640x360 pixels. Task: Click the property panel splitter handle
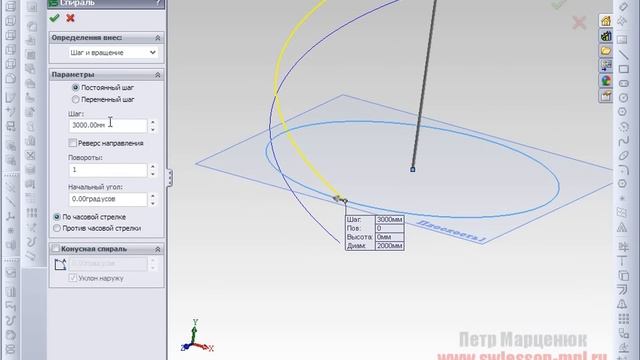tap(169, 178)
